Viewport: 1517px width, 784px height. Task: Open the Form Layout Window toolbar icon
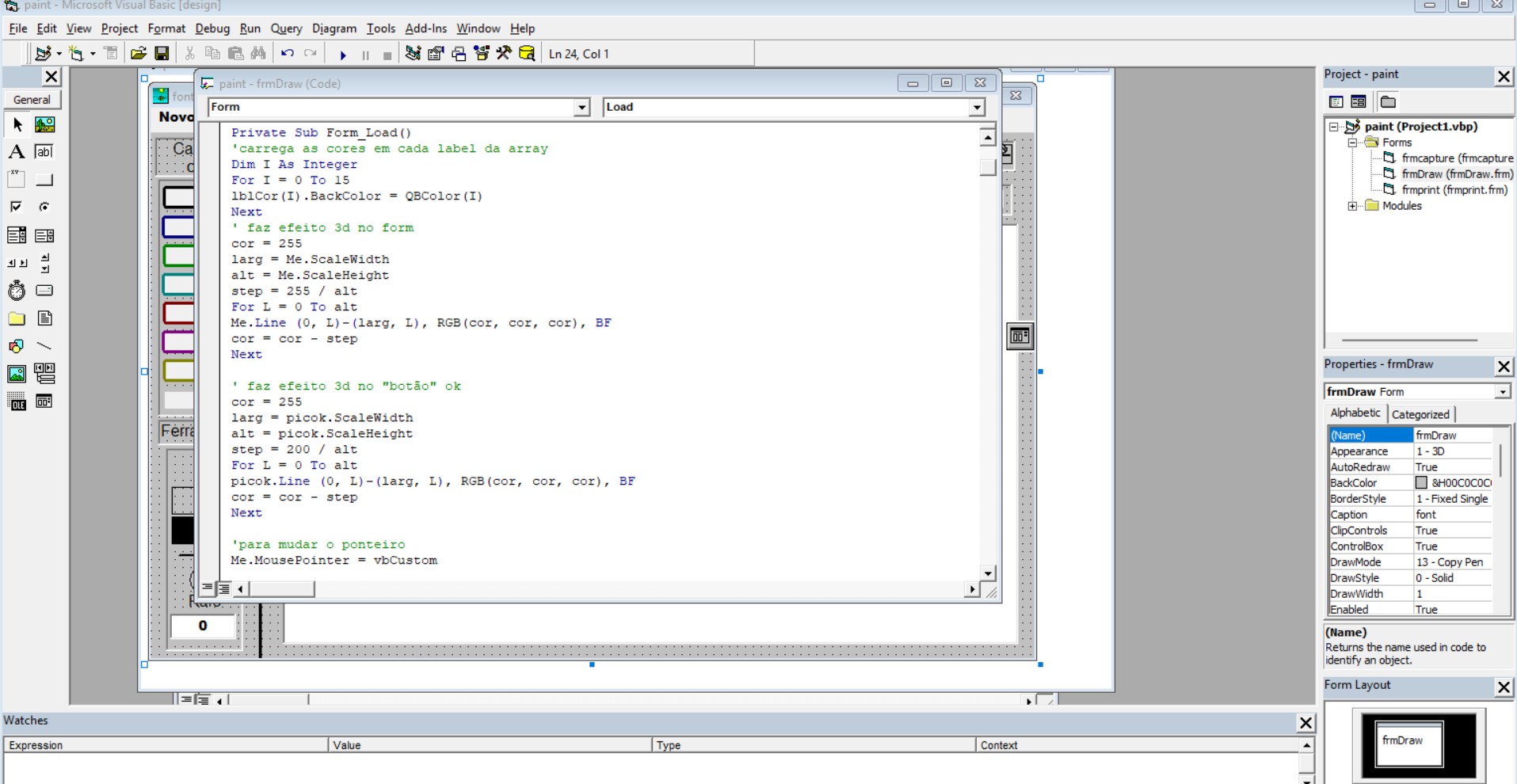tap(459, 53)
